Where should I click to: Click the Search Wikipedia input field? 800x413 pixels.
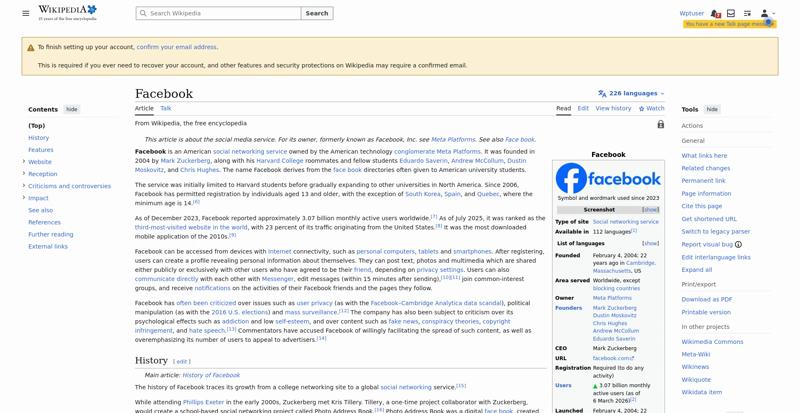218,13
